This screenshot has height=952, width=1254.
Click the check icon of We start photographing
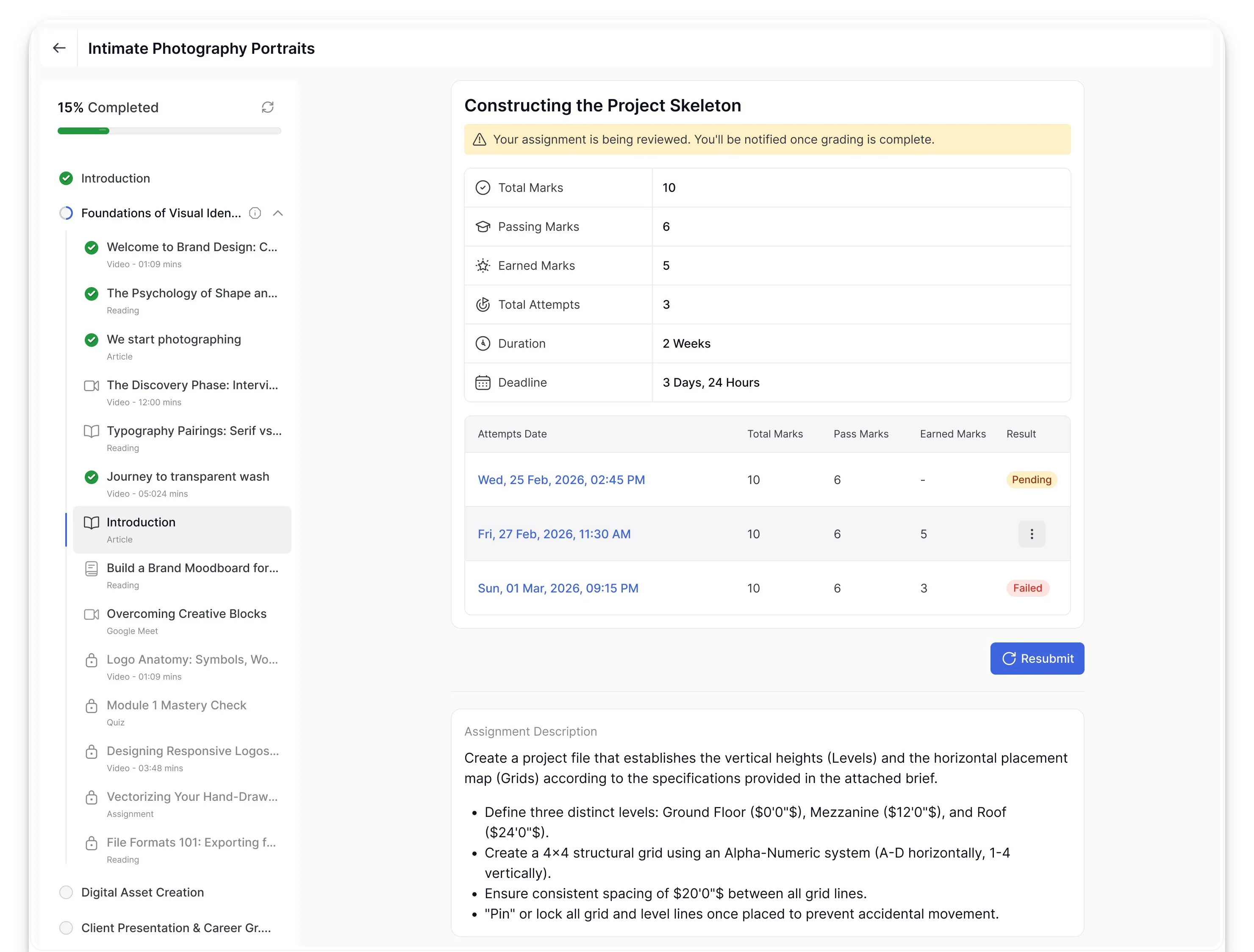click(91, 340)
